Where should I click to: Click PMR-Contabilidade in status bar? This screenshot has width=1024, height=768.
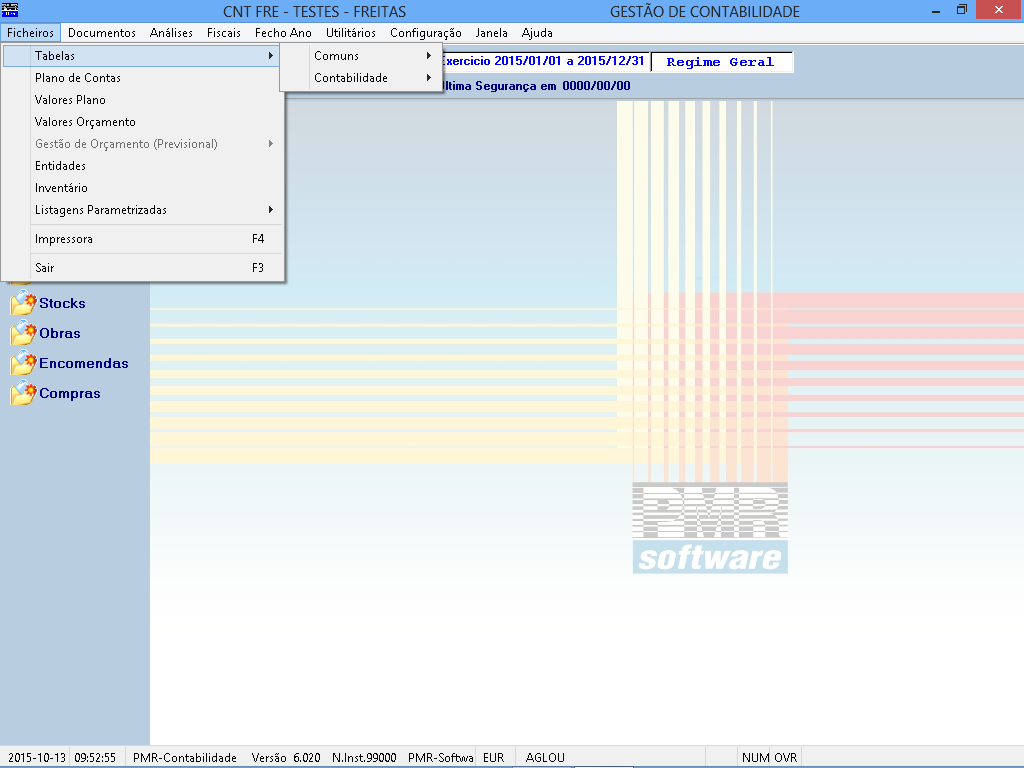[x=185, y=758]
